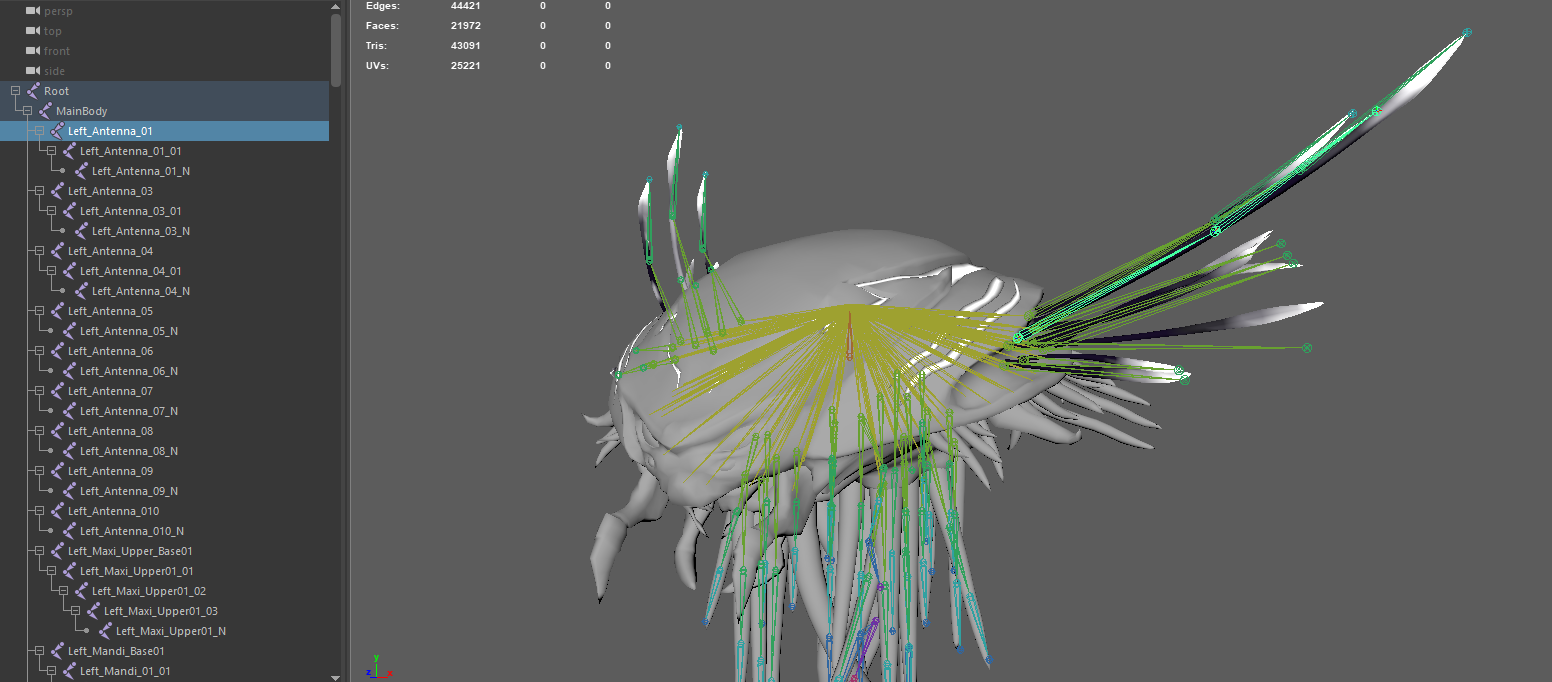Image resolution: width=1552 pixels, height=682 pixels.
Task: Collapse the Left_Antenna_01 branch
Action: (39, 131)
